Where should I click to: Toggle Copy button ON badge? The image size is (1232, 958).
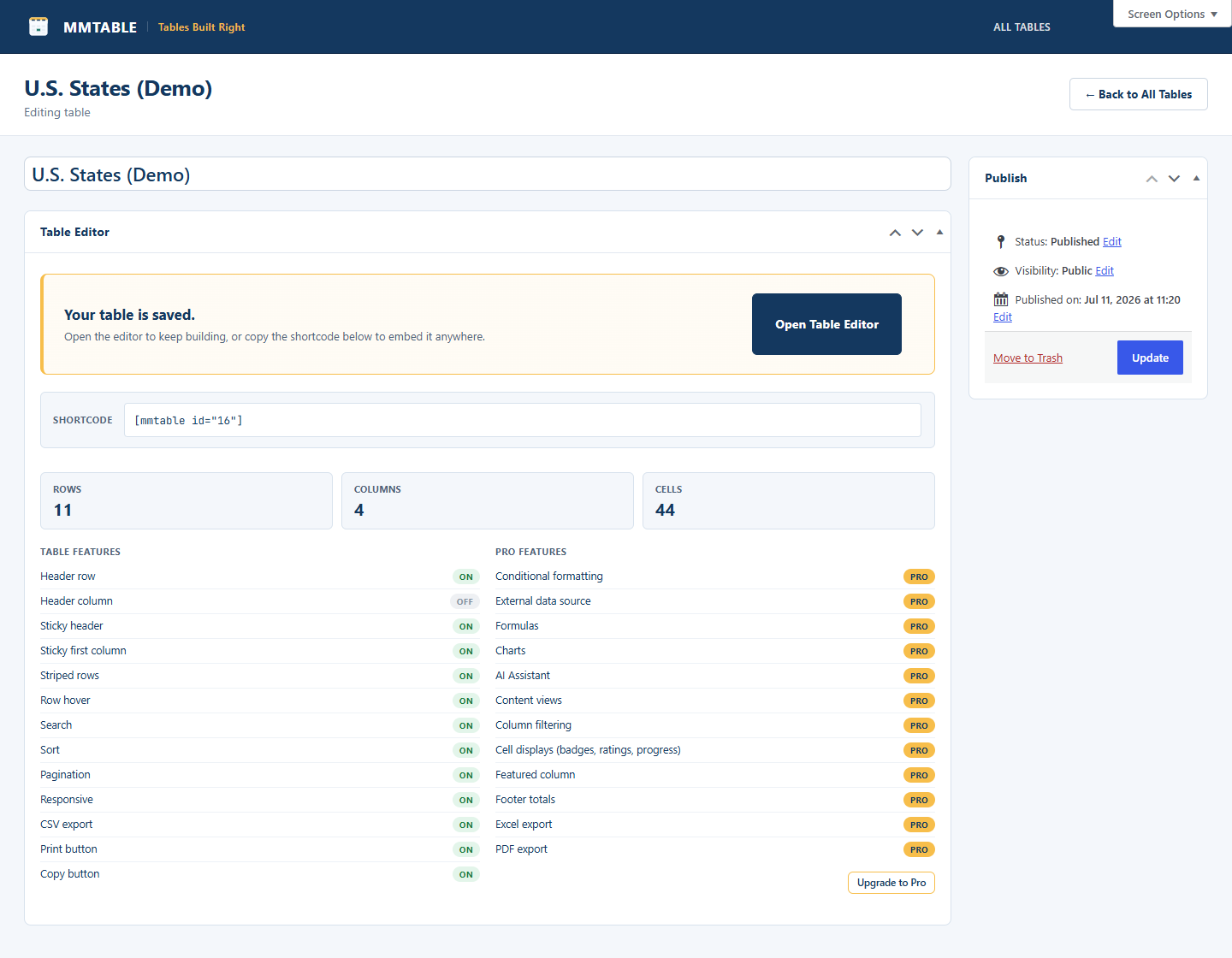coord(465,874)
